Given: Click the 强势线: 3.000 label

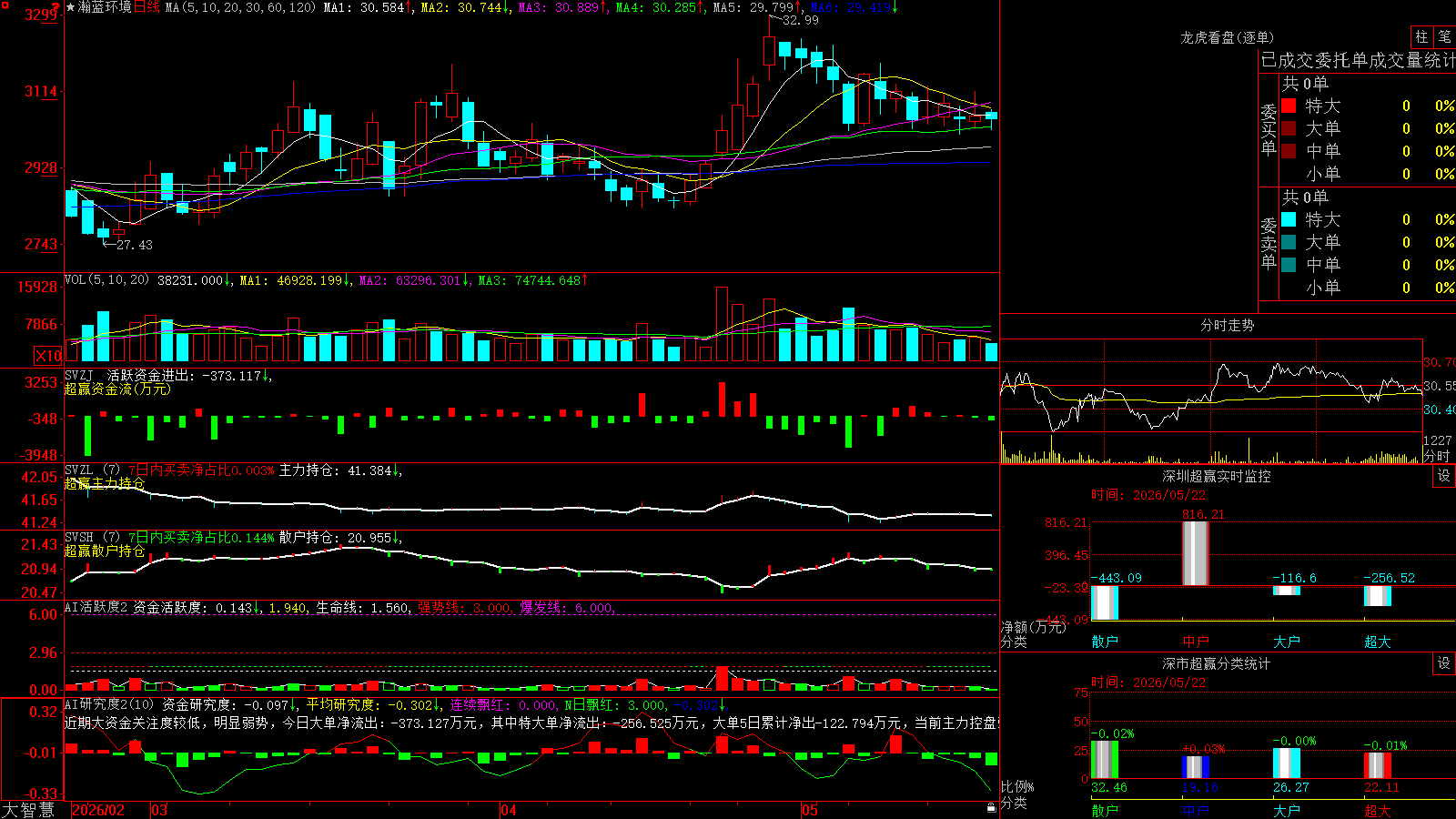Looking at the screenshot, I should (464, 608).
